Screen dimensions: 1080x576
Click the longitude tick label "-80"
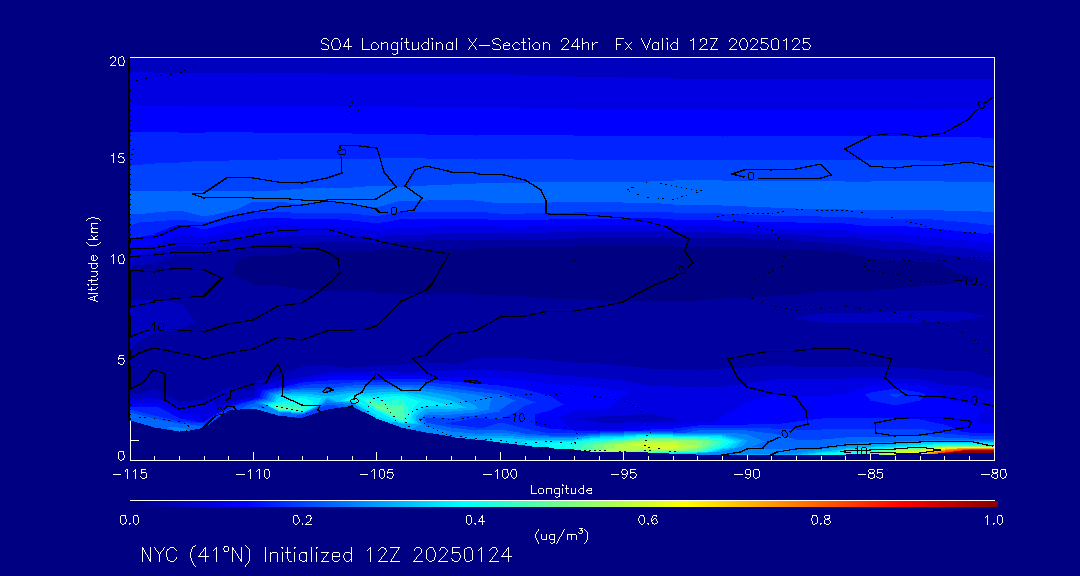click(x=993, y=475)
